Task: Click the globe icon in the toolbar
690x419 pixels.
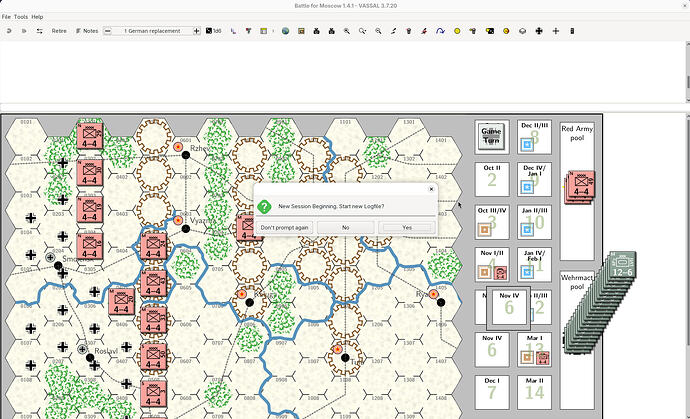Action: (285, 31)
